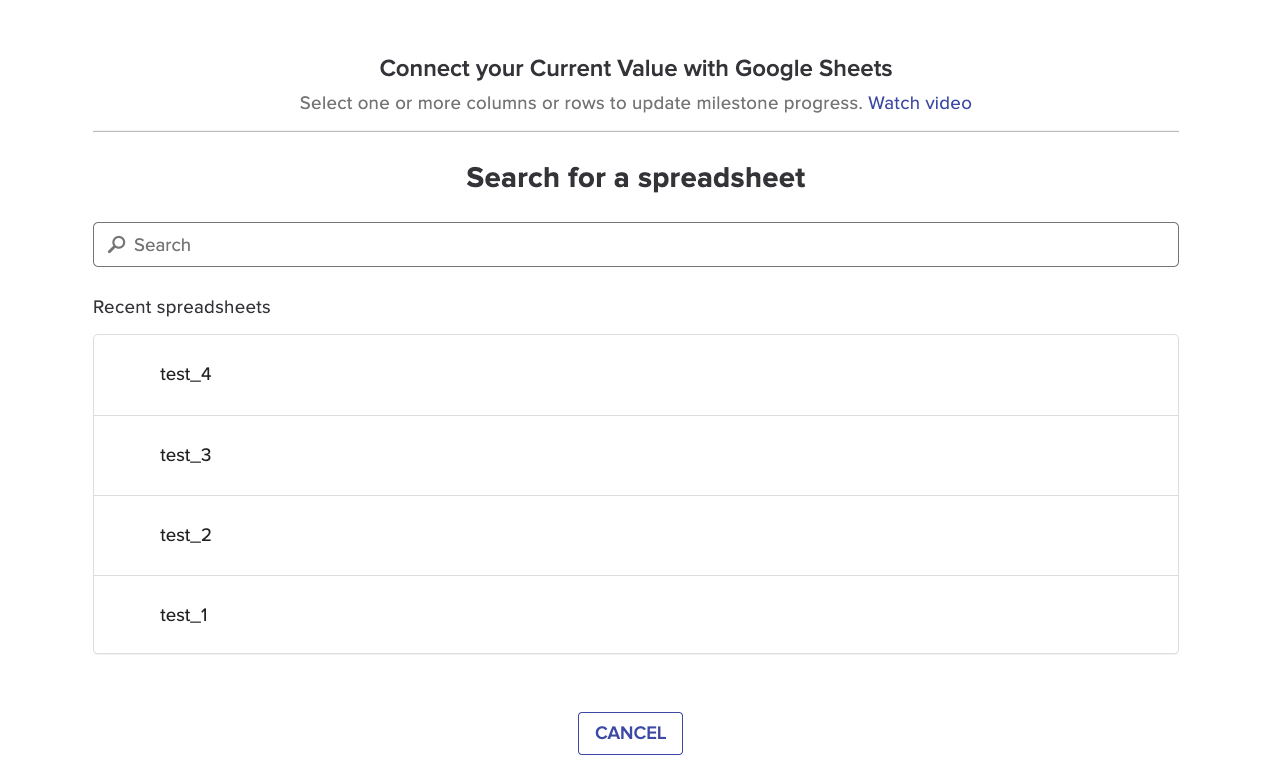
Task: Select the test_4 spreadsheet
Action: pos(636,375)
